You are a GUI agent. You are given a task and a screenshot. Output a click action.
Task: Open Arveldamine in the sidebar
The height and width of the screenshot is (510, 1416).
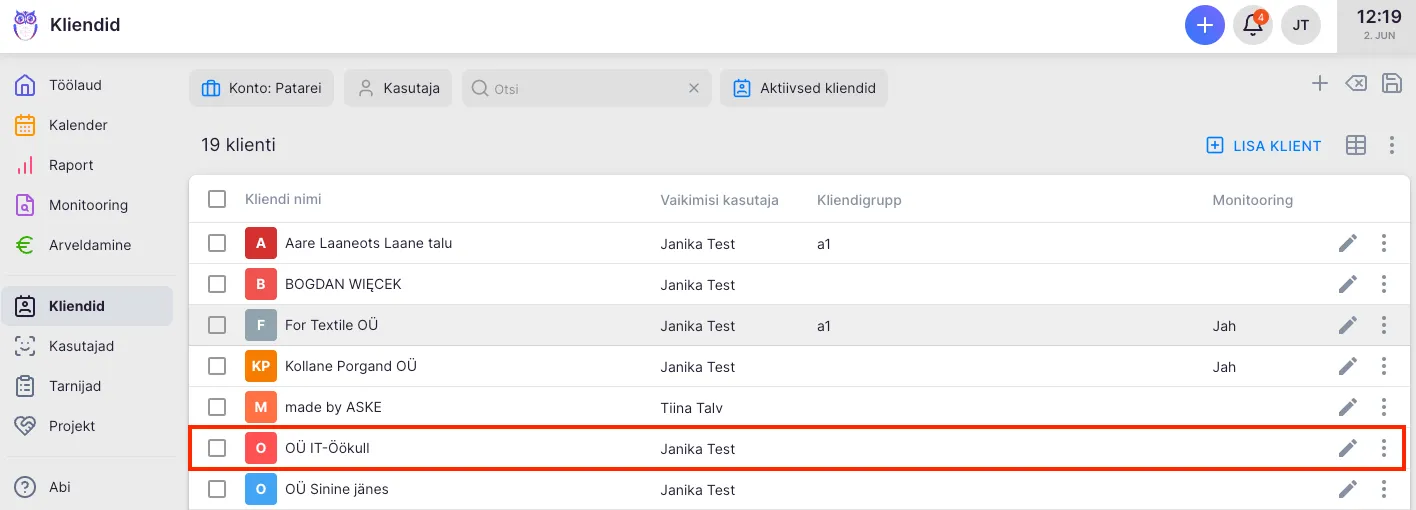click(x=89, y=245)
